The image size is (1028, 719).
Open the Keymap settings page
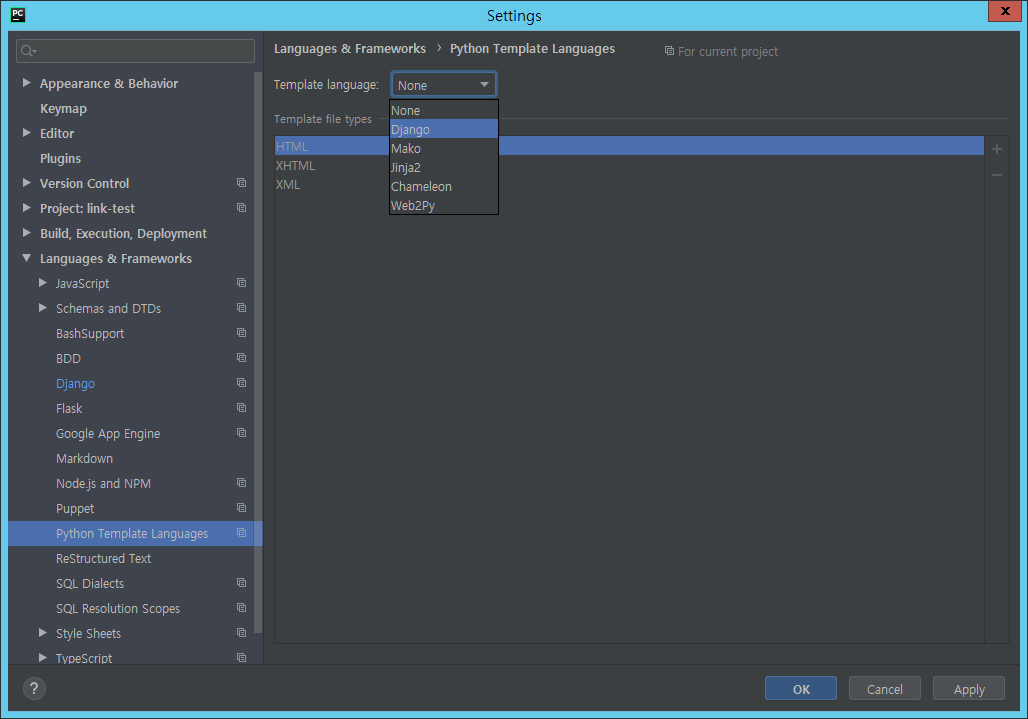coord(63,108)
